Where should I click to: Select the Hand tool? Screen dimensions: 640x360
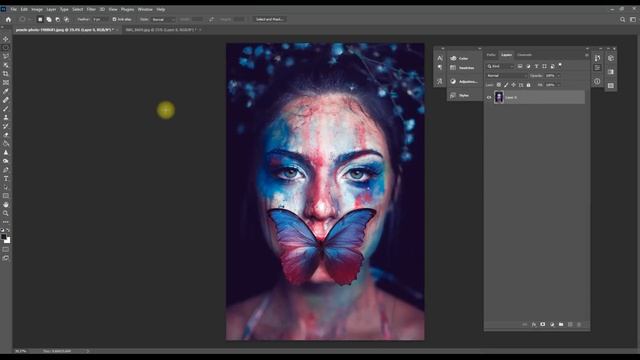pyautogui.click(x=6, y=204)
